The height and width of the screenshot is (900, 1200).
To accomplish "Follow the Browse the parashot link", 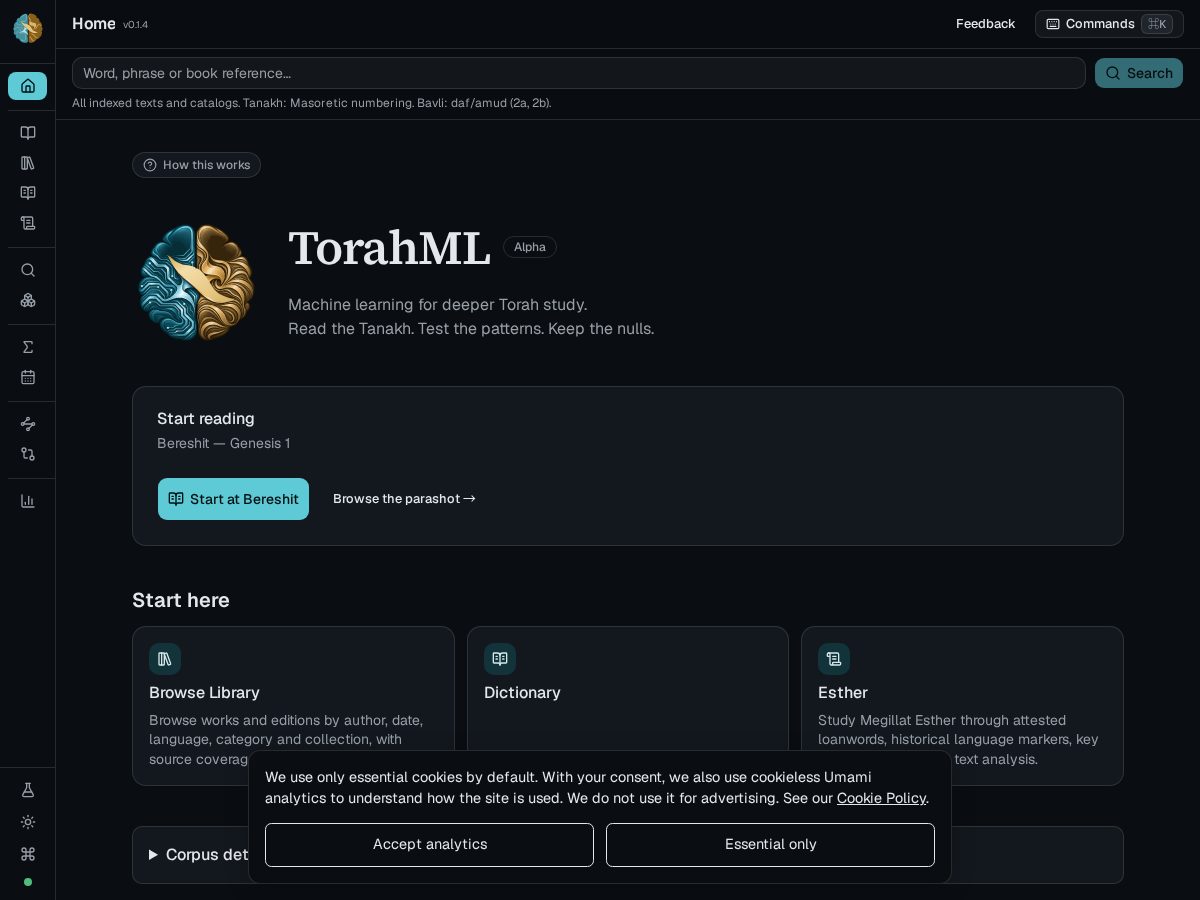I will pos(404,499).
